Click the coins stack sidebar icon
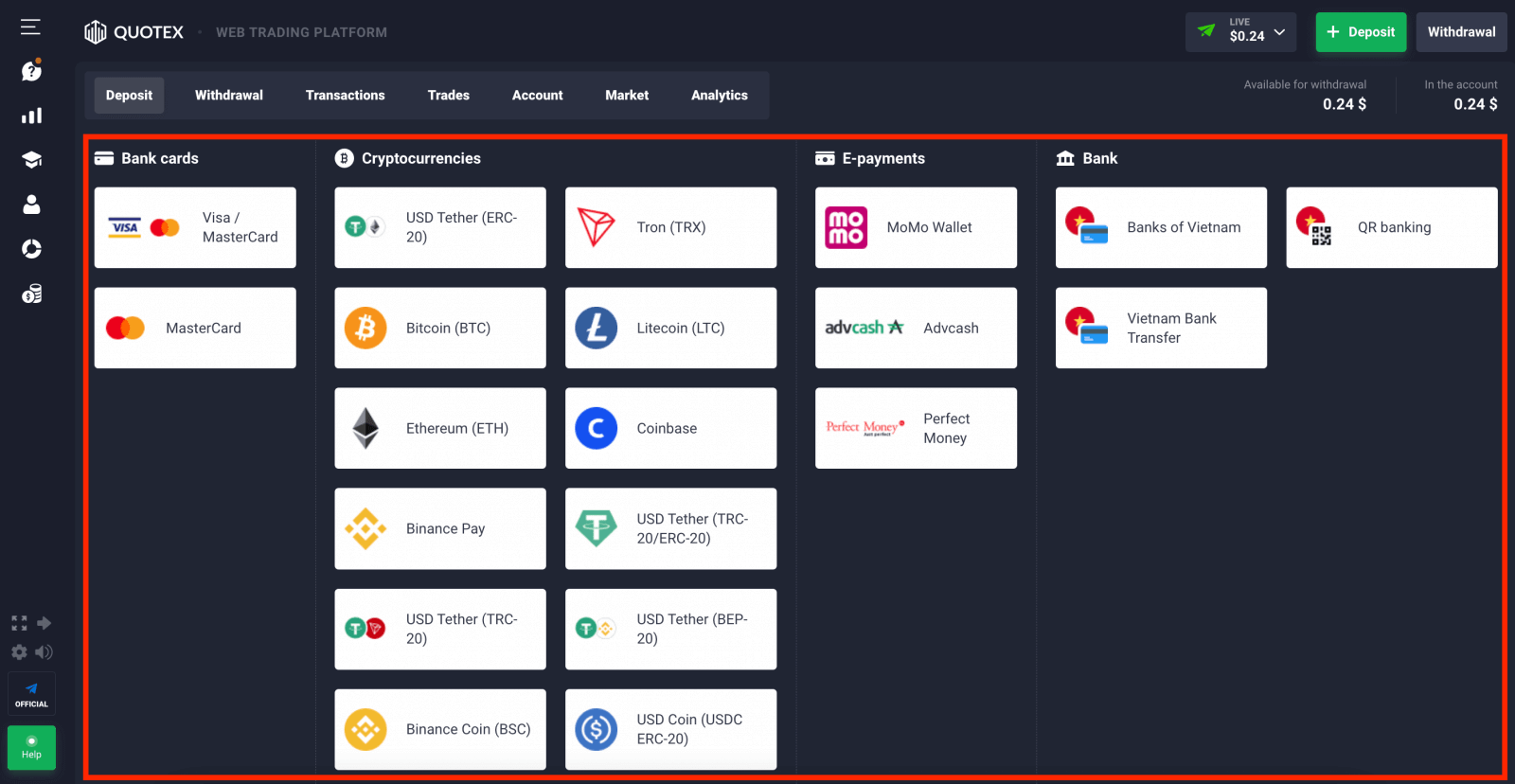The height and width of the screenshot is (784, 1515). coord(31,294)
